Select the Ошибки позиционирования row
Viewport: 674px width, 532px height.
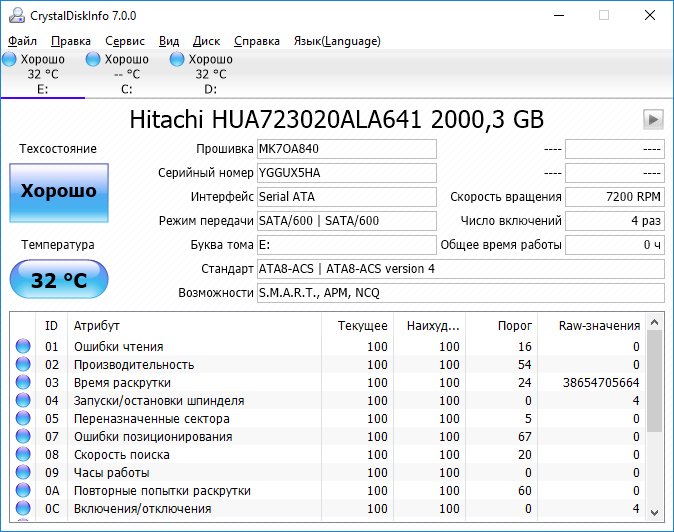point(328,437)
